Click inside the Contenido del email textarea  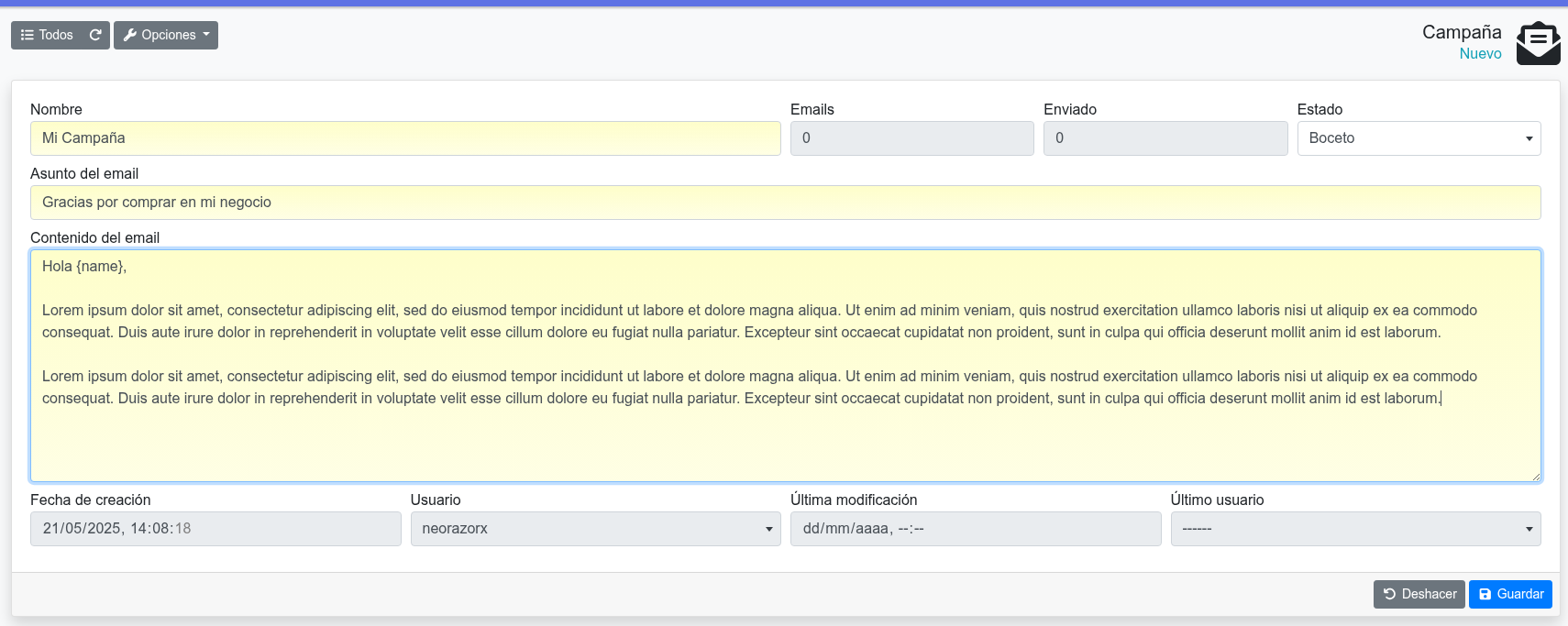(x=784, y=440)
